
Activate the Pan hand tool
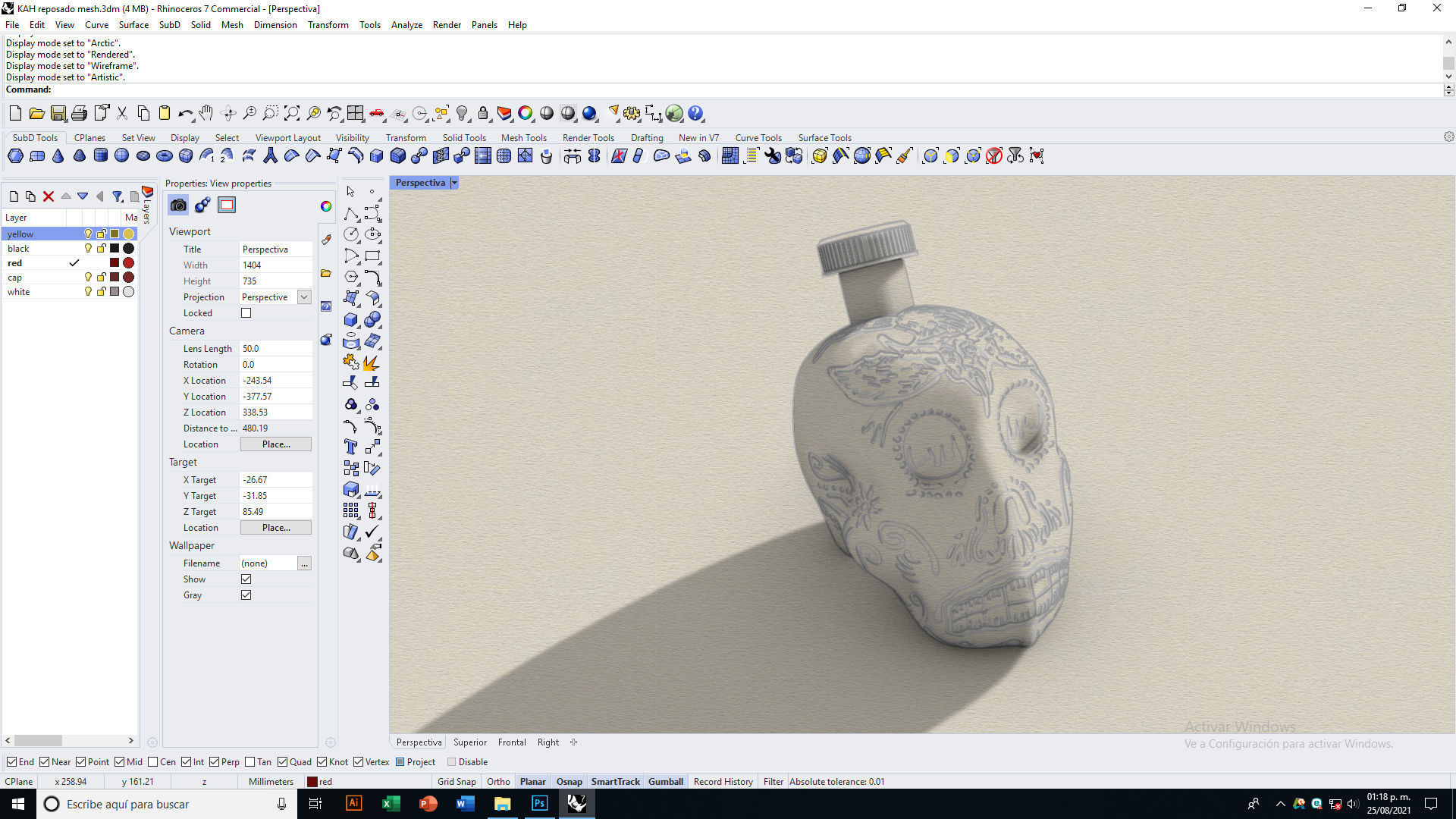tap(206, 114)
